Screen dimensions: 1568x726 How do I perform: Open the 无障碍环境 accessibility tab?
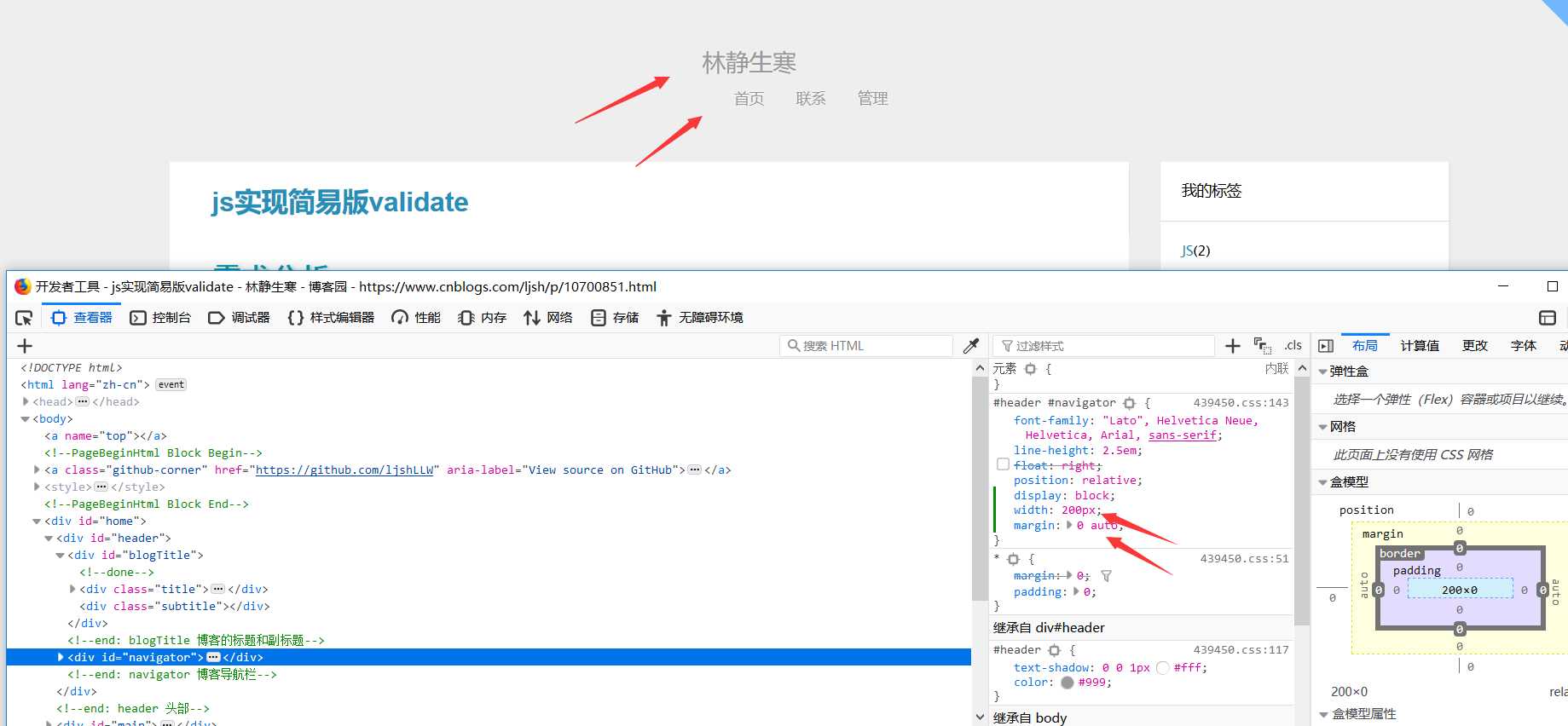coord(700,318)
